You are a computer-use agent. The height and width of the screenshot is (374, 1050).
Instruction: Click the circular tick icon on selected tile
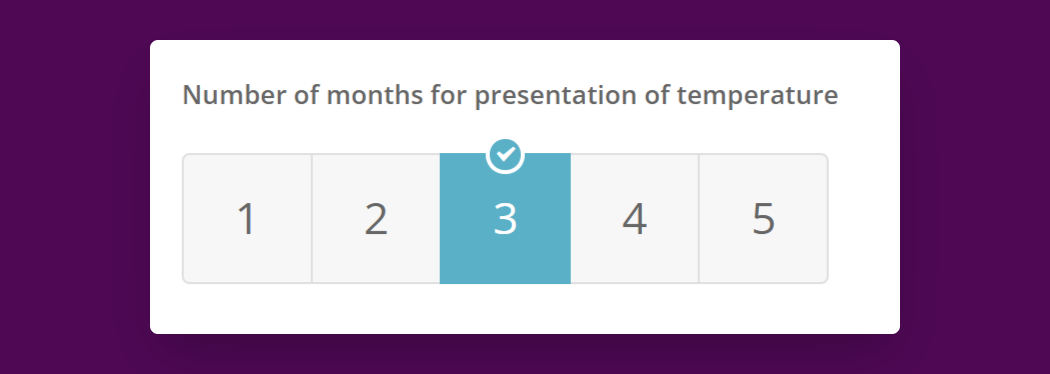tap(505, 156)
